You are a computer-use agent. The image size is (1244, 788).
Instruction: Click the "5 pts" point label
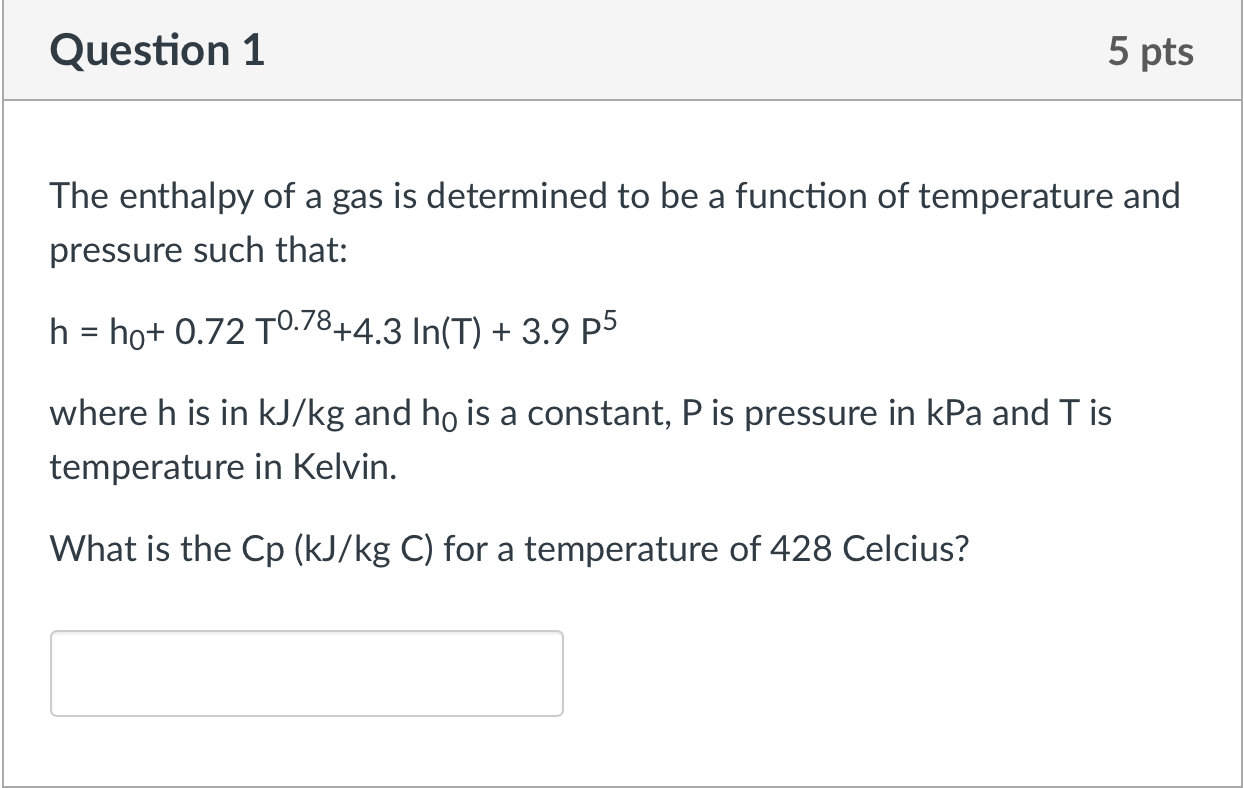1150,51
